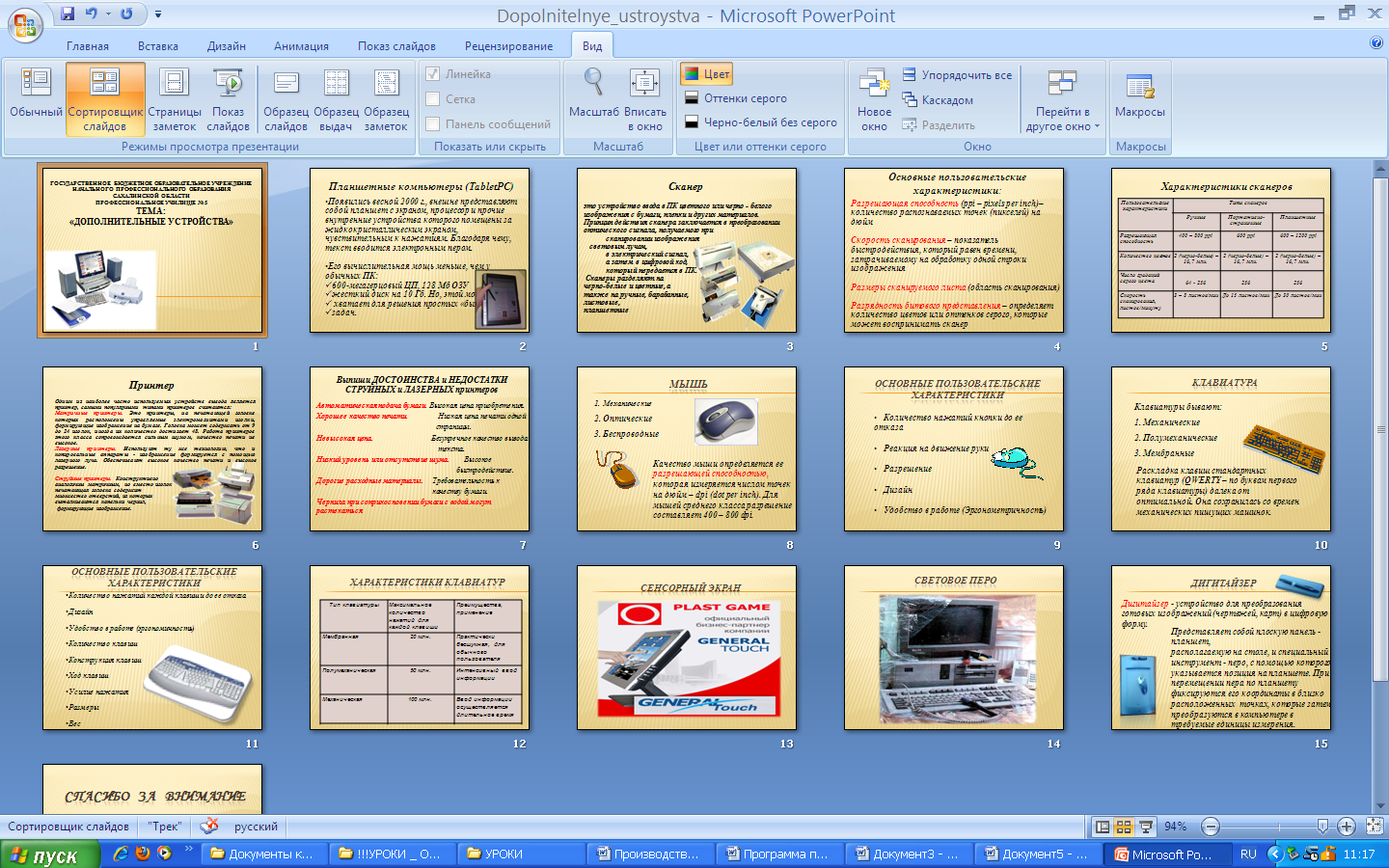Select slide 3 Сканер thumbnail

687,251
